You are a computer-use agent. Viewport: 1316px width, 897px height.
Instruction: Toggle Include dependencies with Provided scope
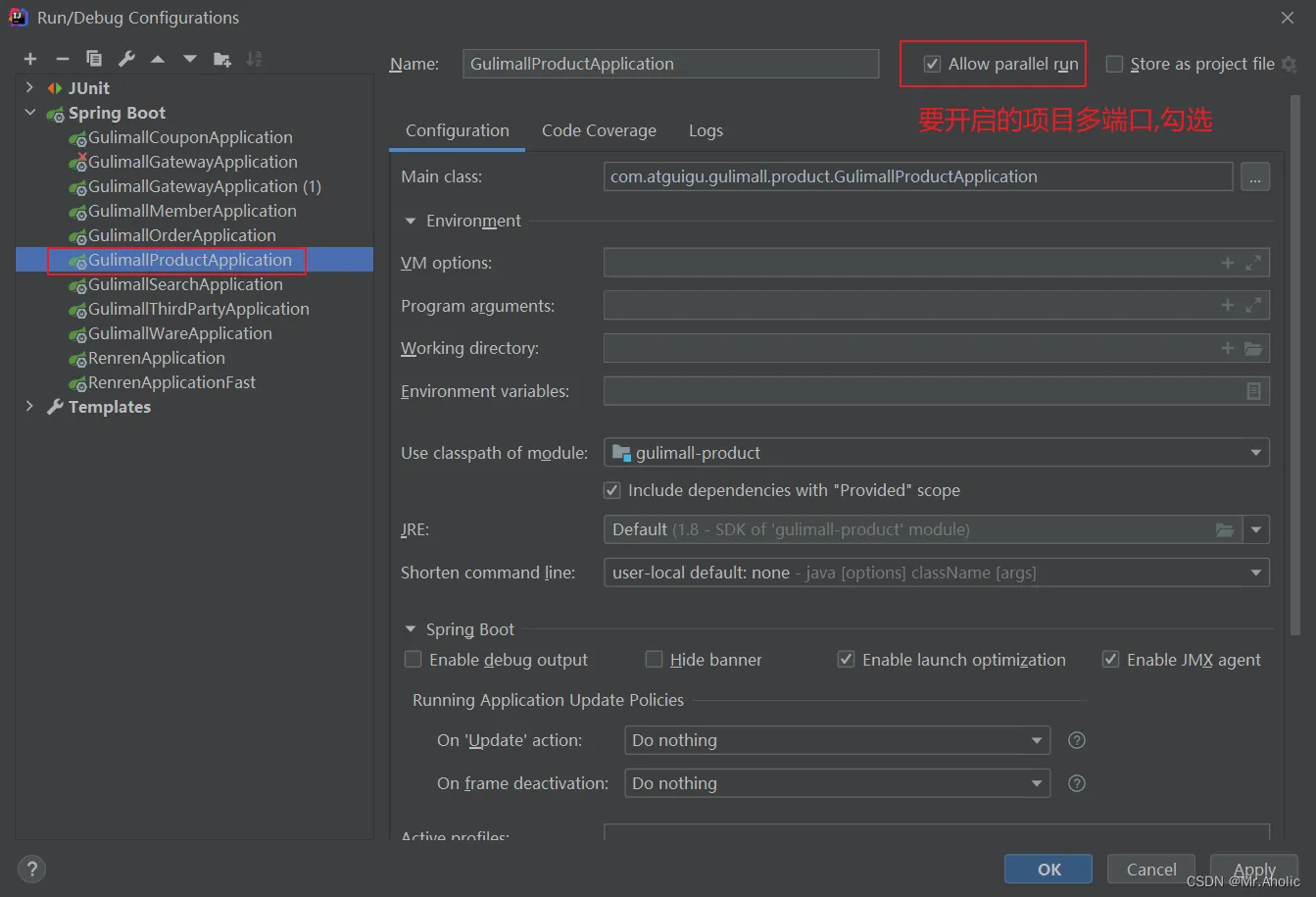[x=612, y=490]
